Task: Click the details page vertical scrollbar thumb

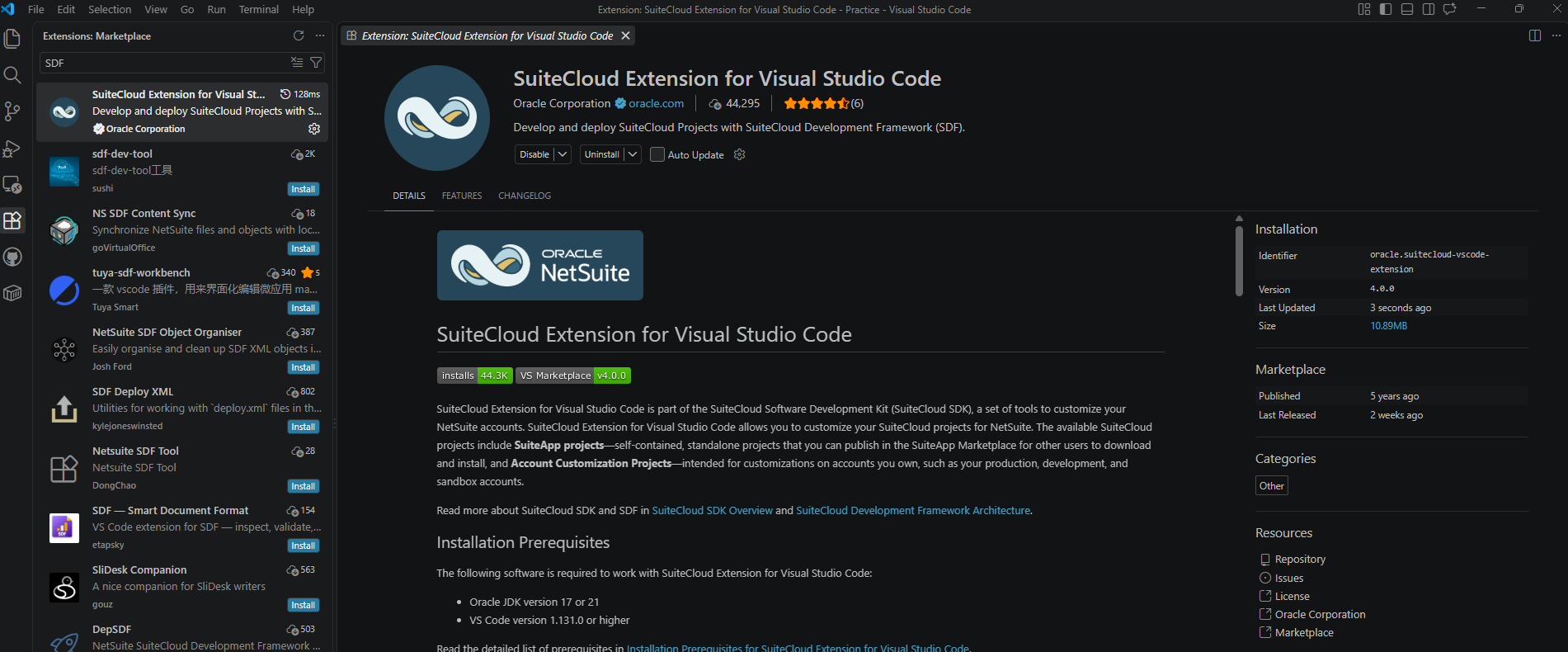Action: (1239, 261)
